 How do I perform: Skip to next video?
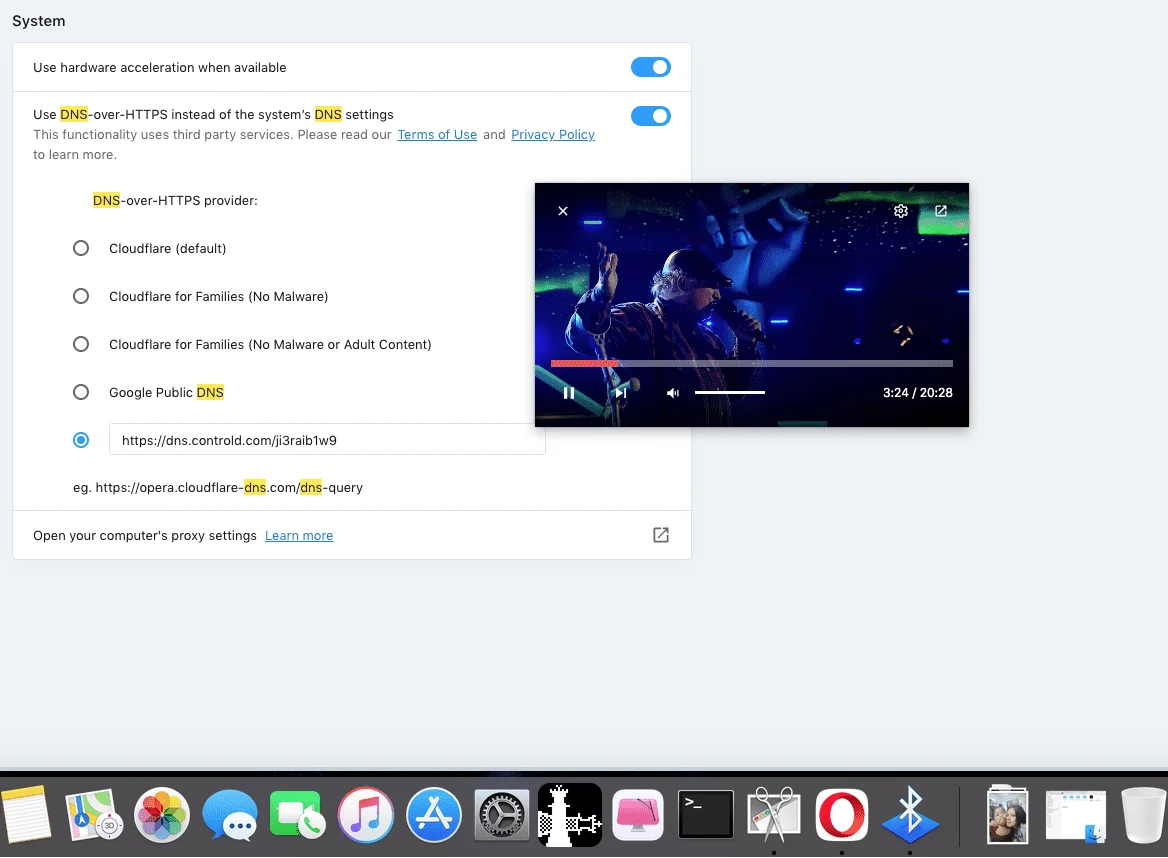point(620,393)
